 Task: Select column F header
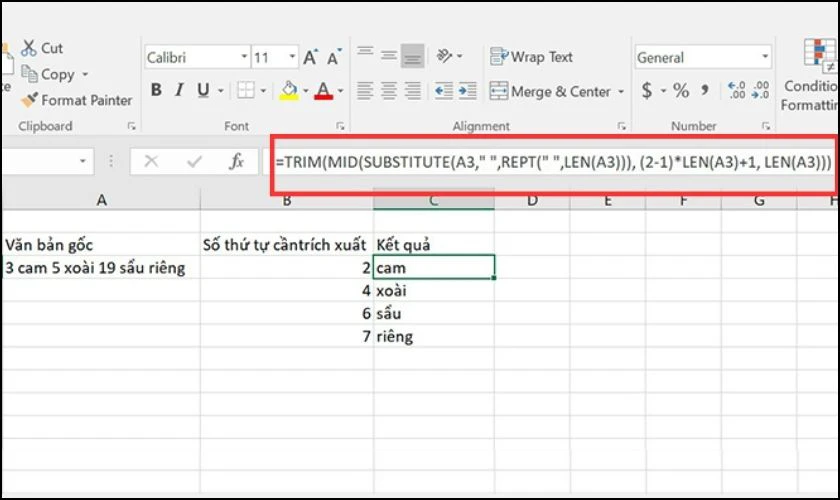point(683,200)
